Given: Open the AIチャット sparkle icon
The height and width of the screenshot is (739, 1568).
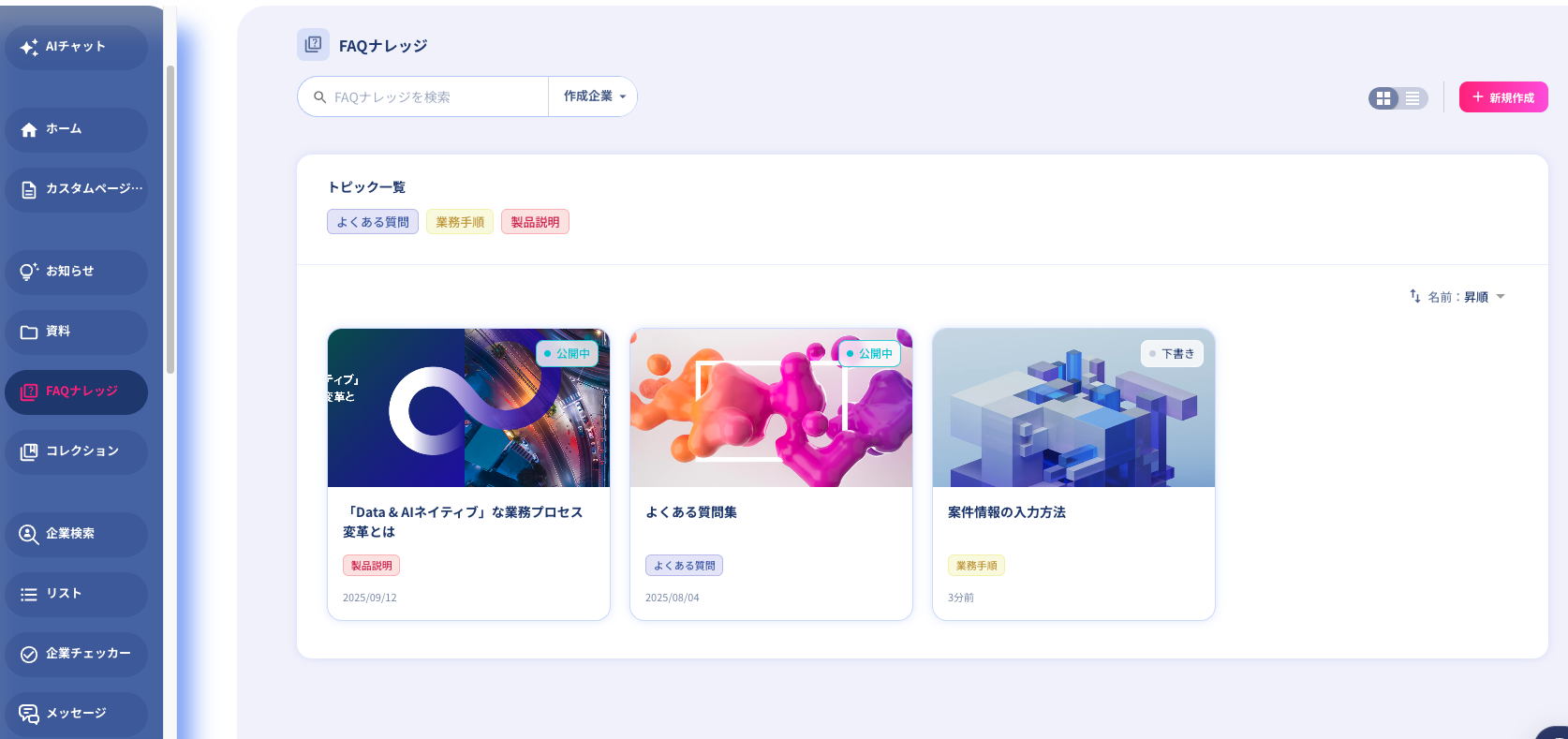Looking at the screenshot, I should click(29, 47).
